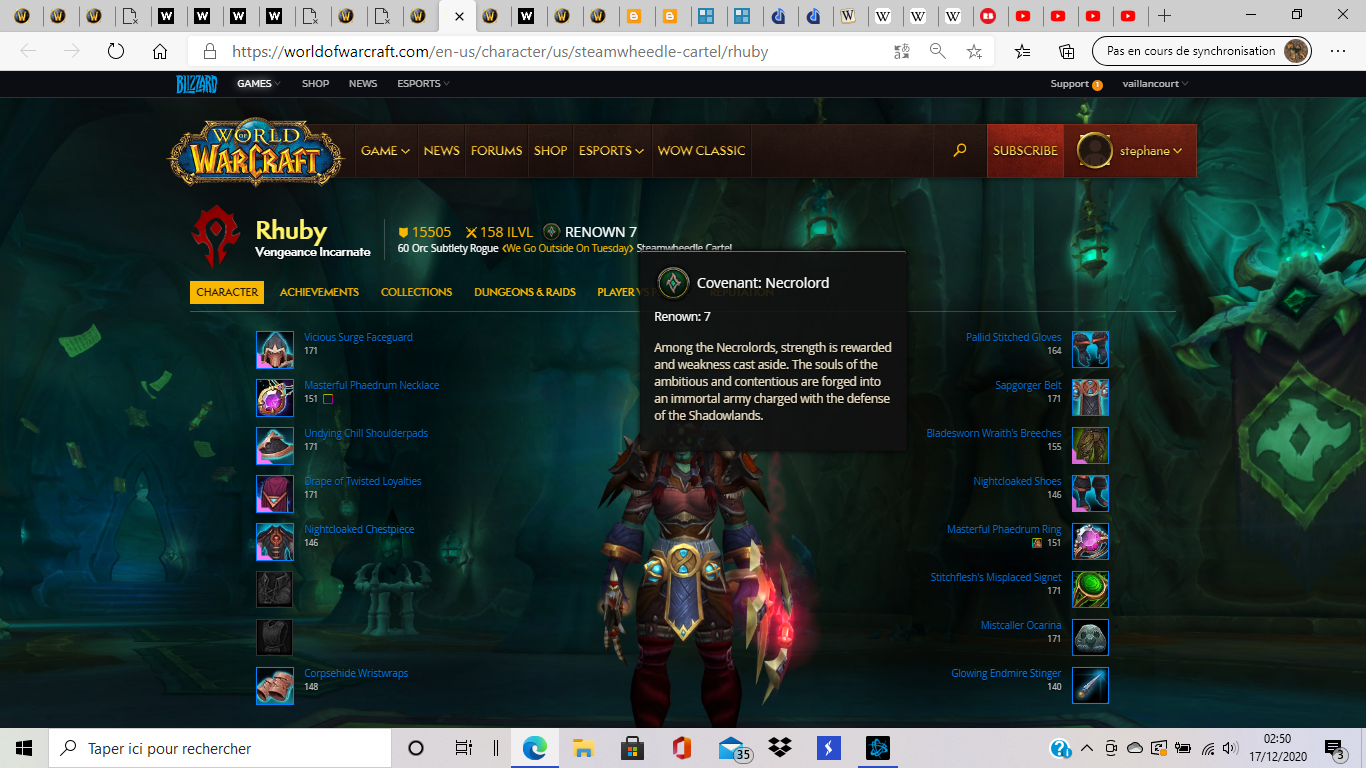Expand ESPORTS in the Blizzard top bar

pyautogui.click(x=424, y=84)
